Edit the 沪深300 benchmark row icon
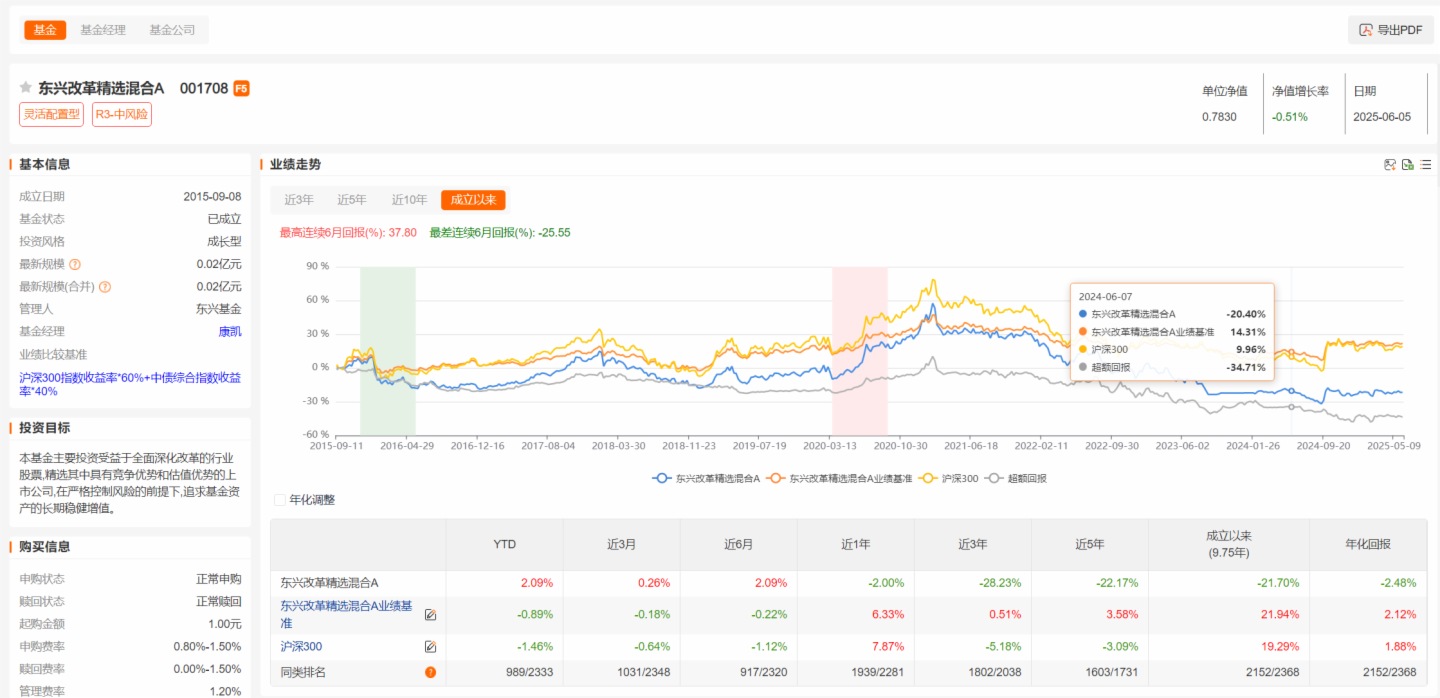The width and height of the screenshot is (1440, 698). point(430,647)
